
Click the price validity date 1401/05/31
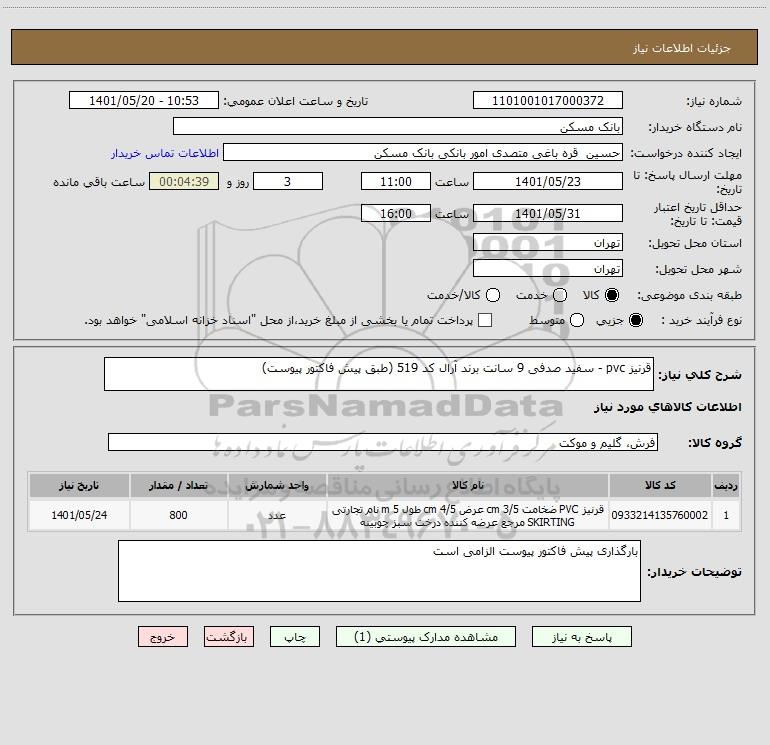pos(548,213)
